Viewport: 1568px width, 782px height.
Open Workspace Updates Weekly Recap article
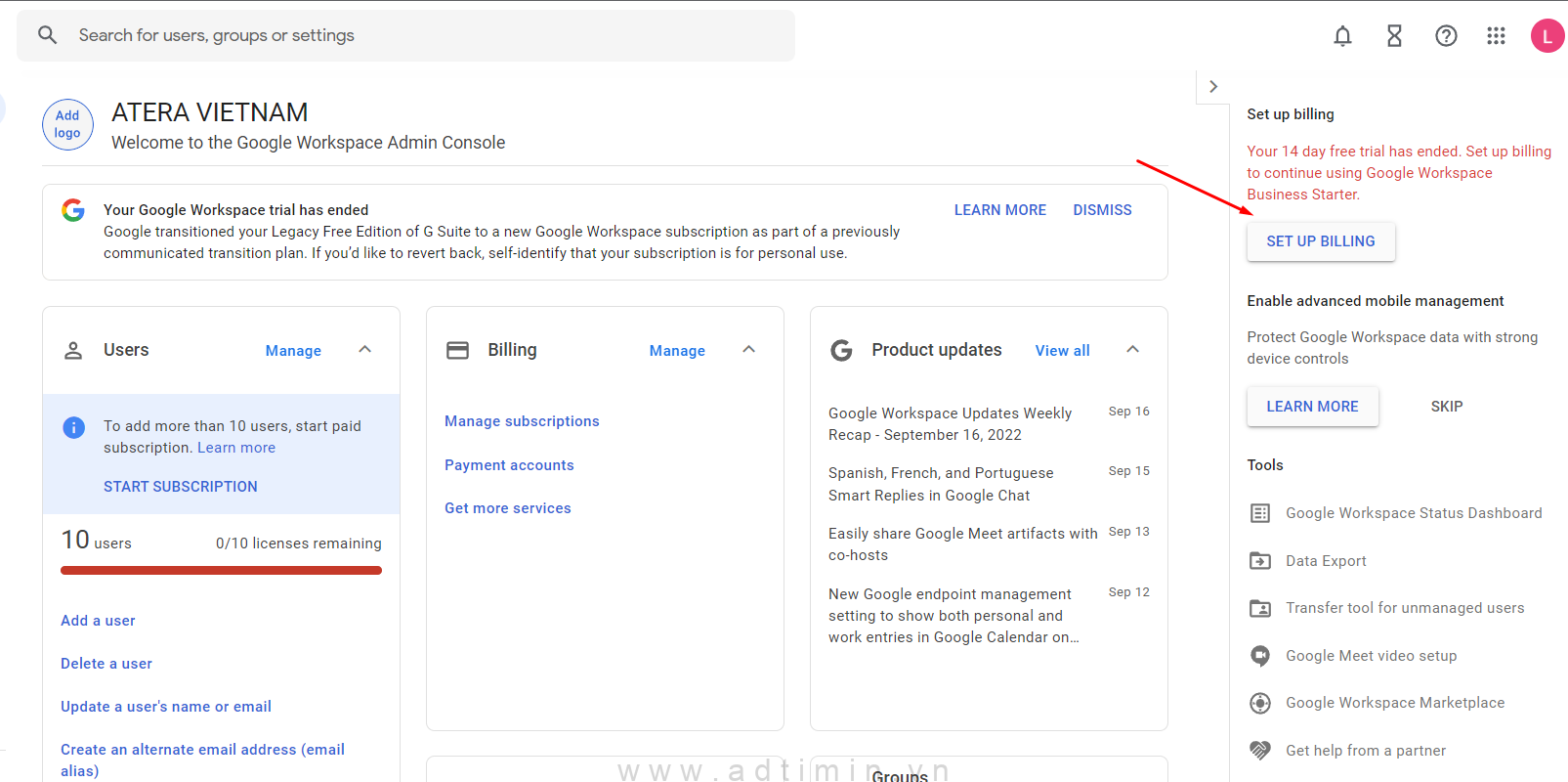click(950, 424)
